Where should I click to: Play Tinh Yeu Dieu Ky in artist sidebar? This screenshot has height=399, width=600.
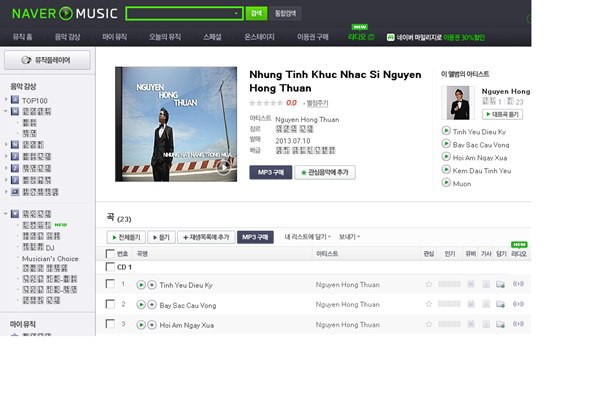(x=446, y=131)
